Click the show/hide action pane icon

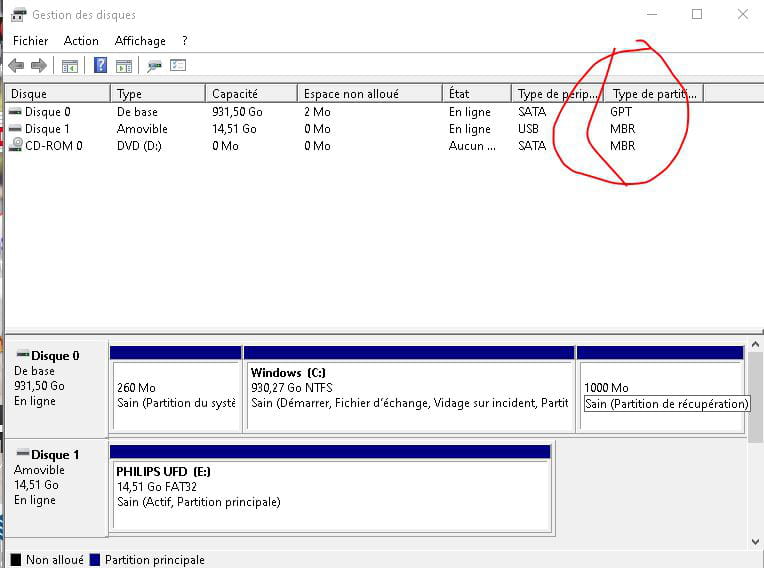(x=124, y=66)
